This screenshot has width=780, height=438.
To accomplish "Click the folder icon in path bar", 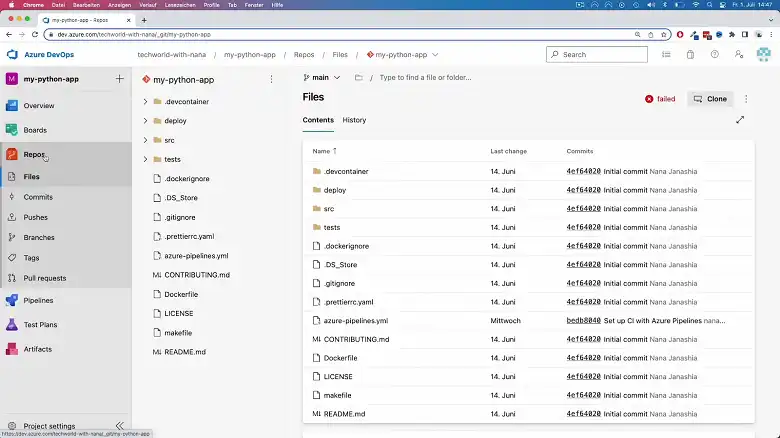I will point(359,78).
